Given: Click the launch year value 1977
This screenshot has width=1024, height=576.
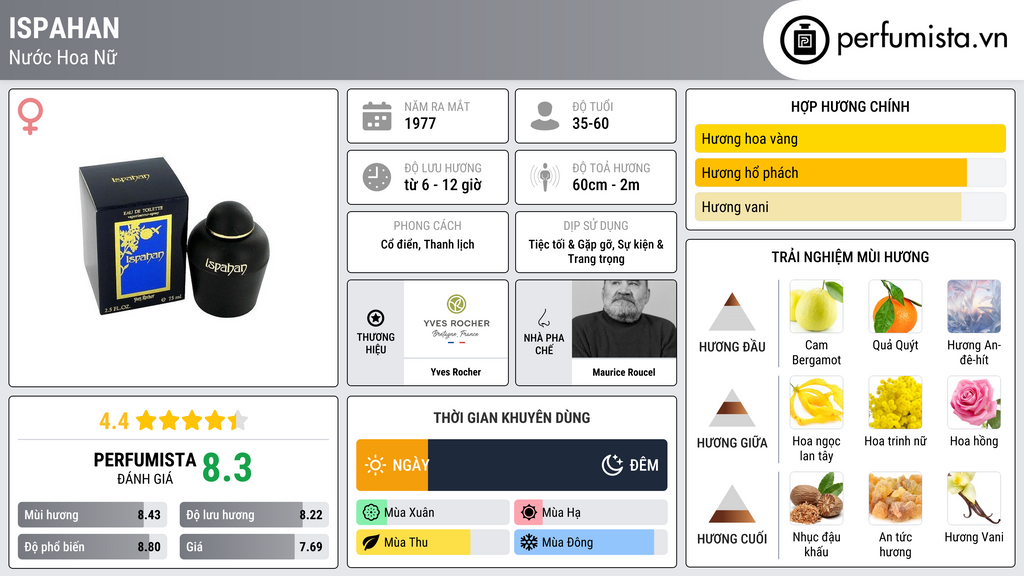Looking at the screenshot, I should coord(420,123).
